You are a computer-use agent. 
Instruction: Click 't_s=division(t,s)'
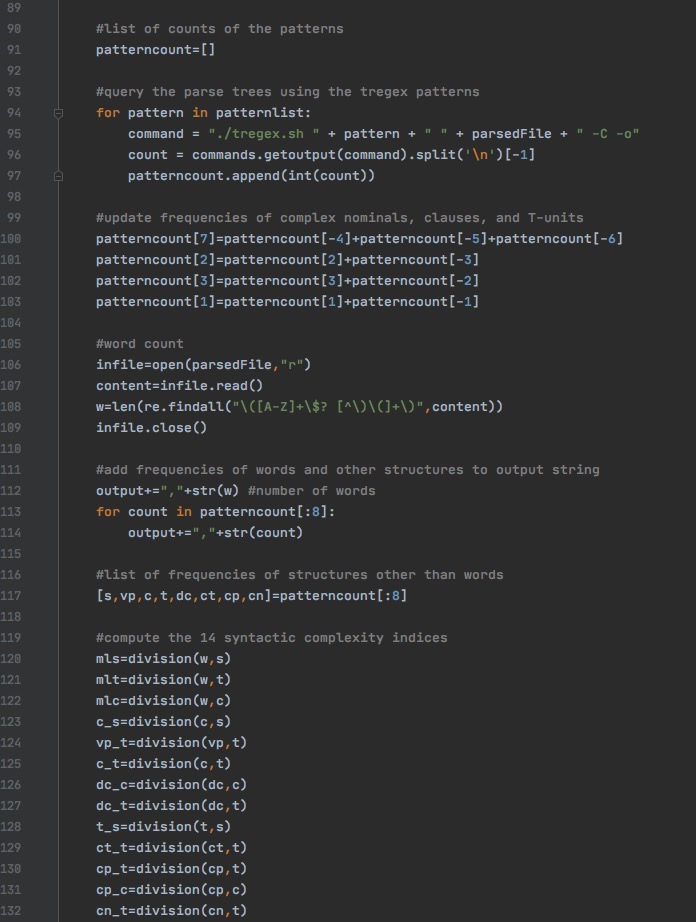[x=163, y=827]
